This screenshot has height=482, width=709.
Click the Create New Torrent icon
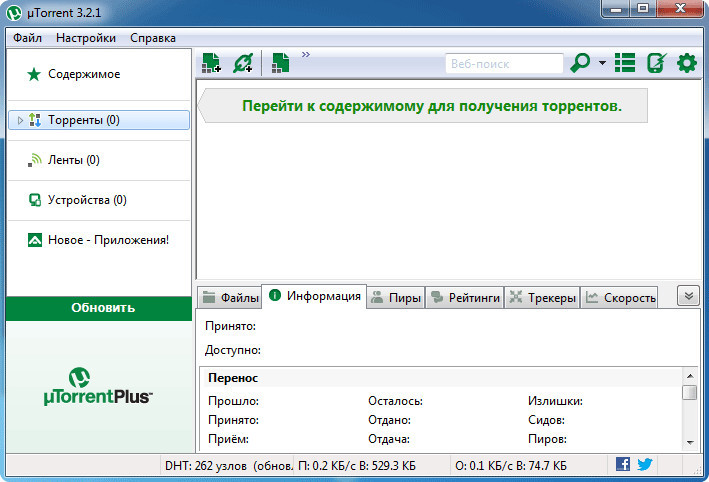coord(280,63)
